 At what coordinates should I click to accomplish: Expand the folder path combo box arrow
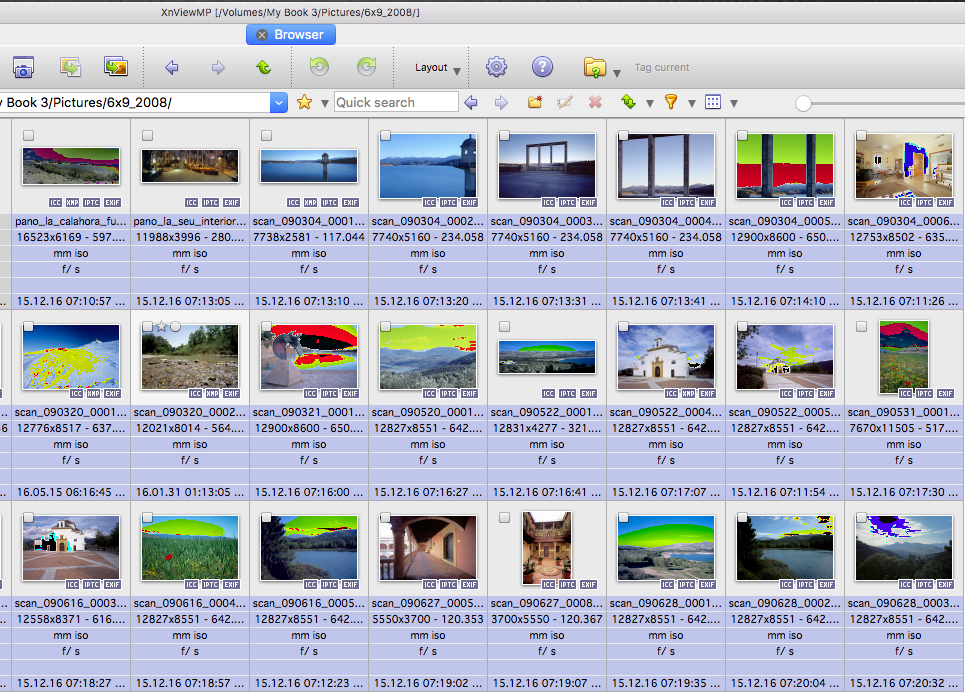pos(278,102)
